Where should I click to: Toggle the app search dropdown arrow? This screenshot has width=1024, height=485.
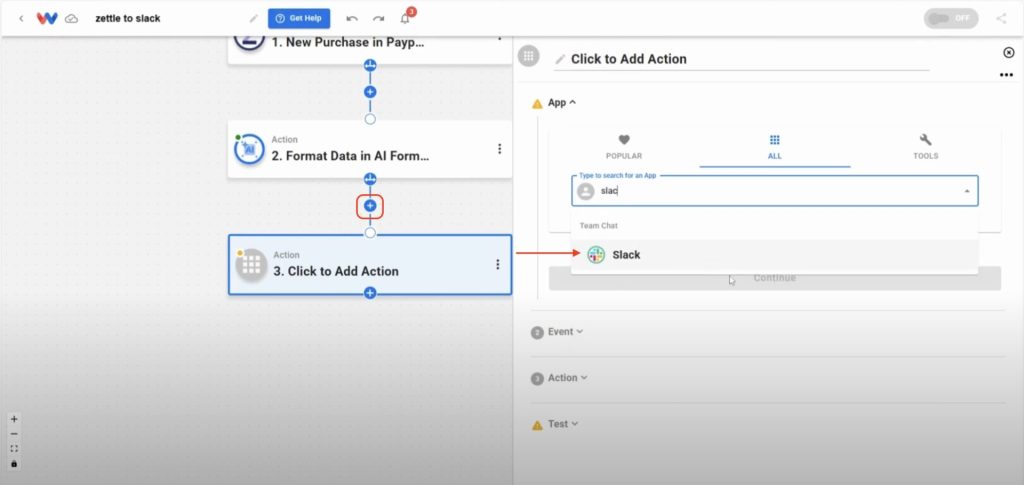[x=967, y=191]
